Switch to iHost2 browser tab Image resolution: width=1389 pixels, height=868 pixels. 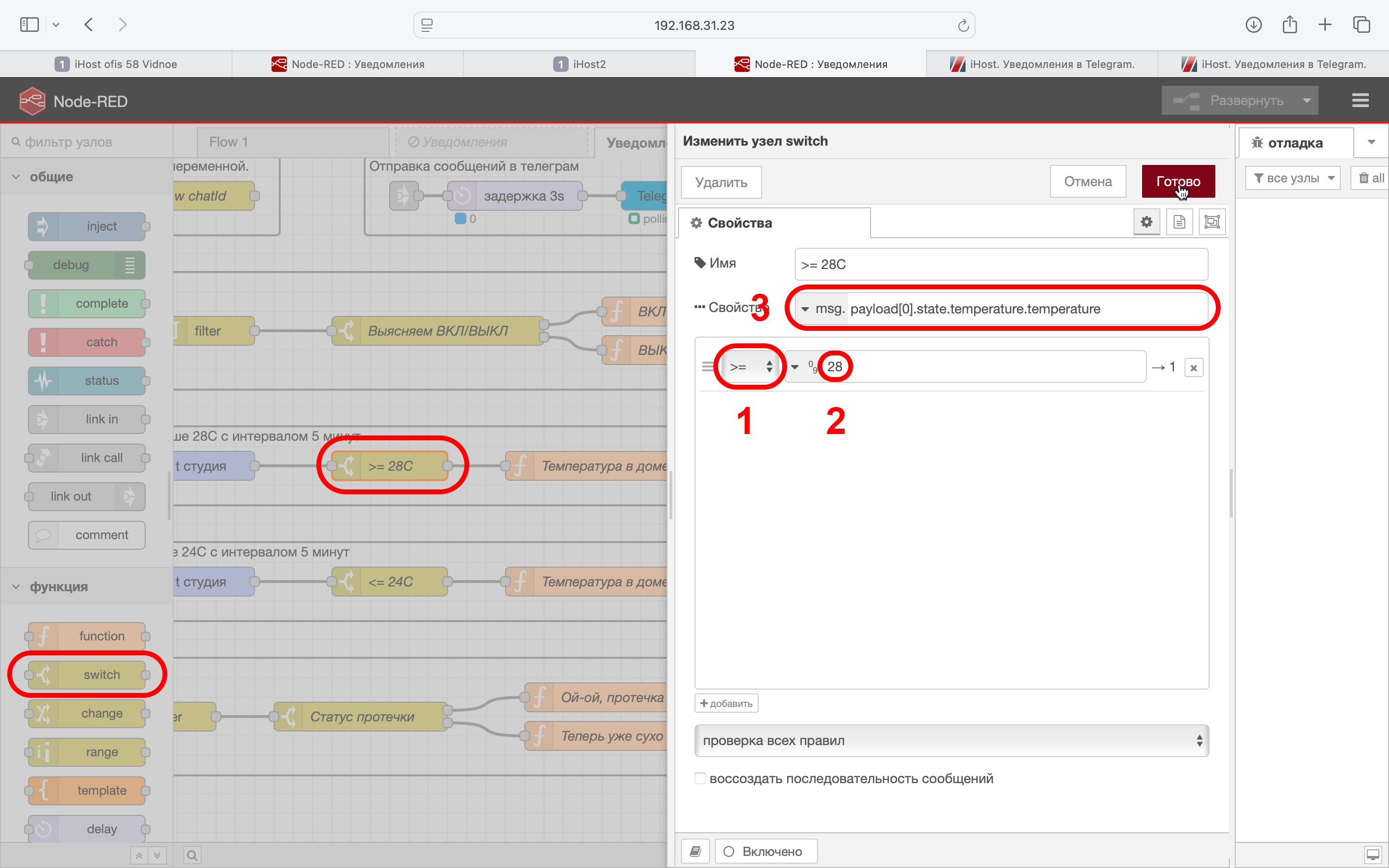pyautogui.click(x=580, y=64)
